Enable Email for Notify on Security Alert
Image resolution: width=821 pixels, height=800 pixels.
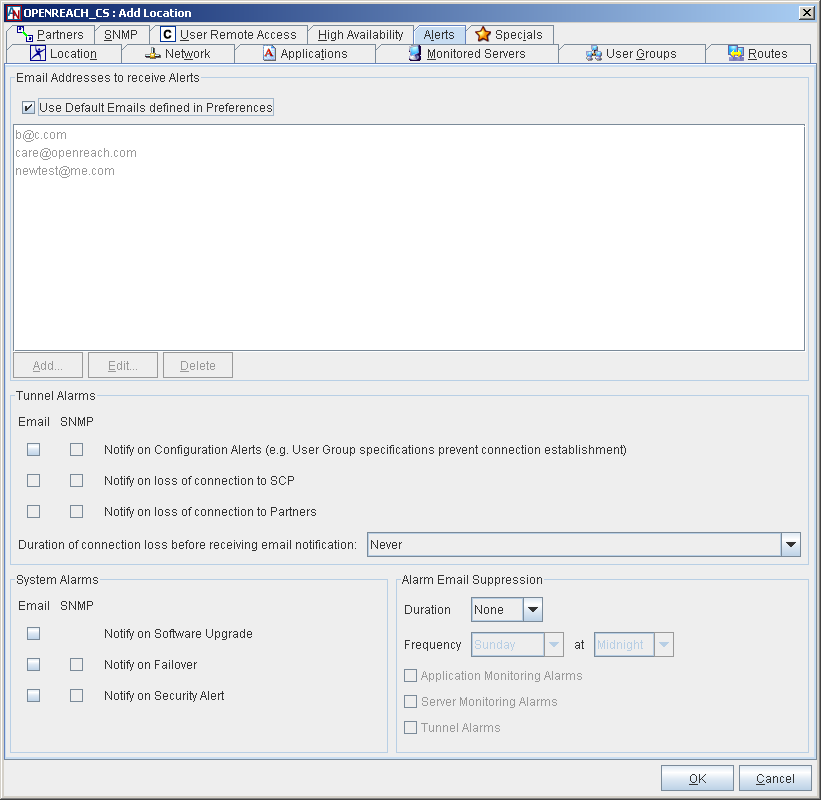click(x=34, y=696)
